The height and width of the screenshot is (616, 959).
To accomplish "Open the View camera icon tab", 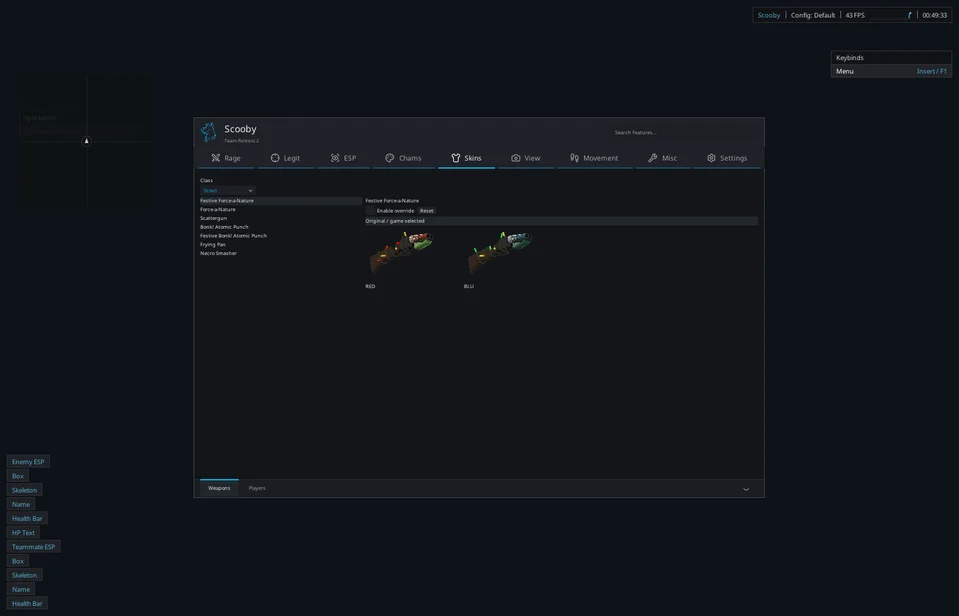I will (526, 158).
